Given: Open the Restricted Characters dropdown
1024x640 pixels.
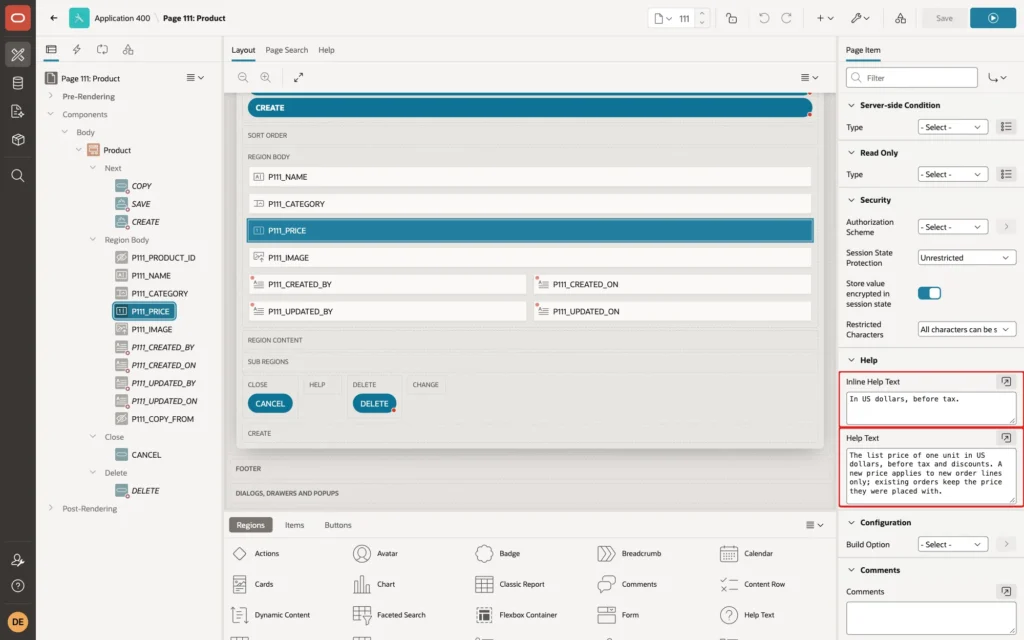Looking at the screenshot, I should (967, 330).
